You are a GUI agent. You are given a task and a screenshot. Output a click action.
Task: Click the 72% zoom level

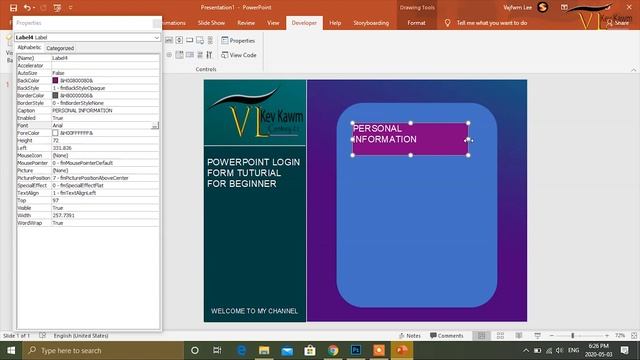click(x=620, y=336)
